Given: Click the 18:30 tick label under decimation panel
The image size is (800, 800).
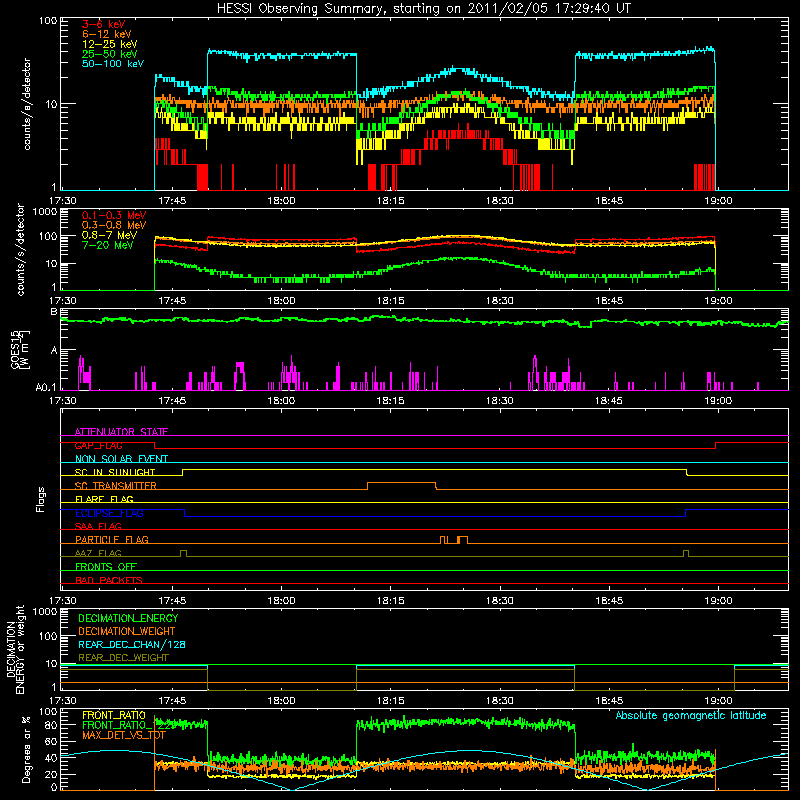Looking at the screenshot, I should [499, 701].
